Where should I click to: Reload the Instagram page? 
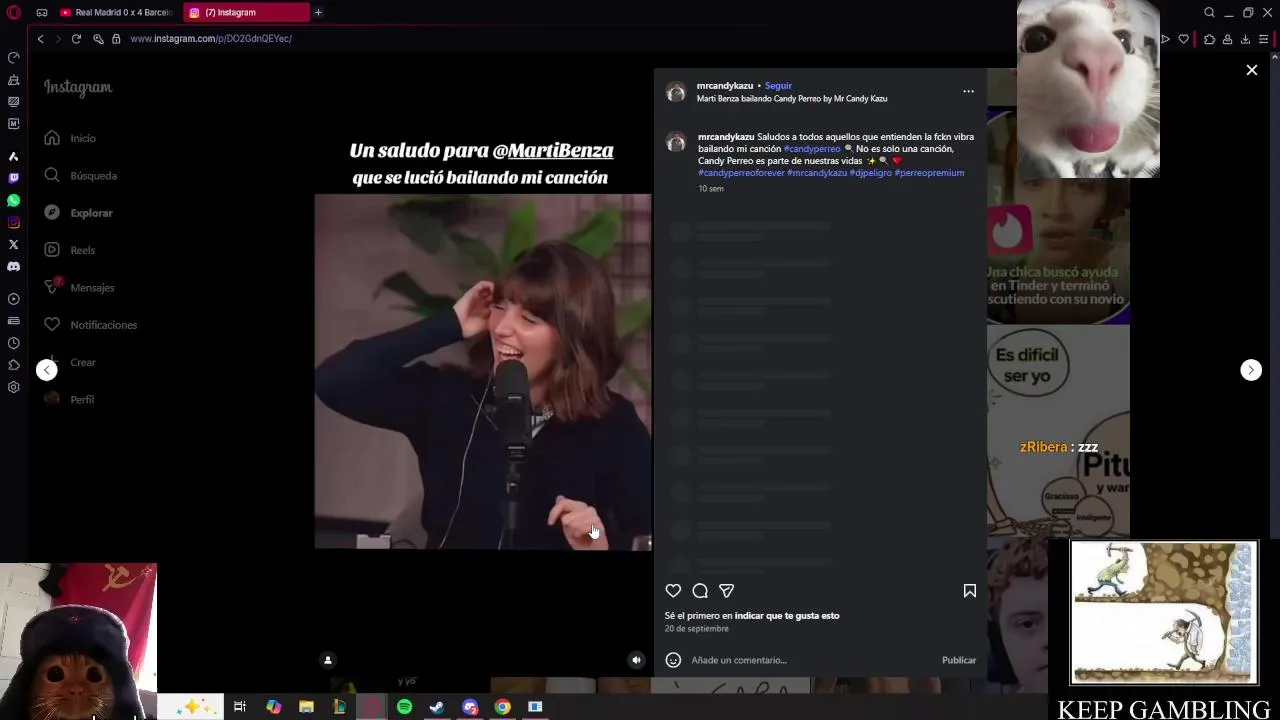point(76,38)
